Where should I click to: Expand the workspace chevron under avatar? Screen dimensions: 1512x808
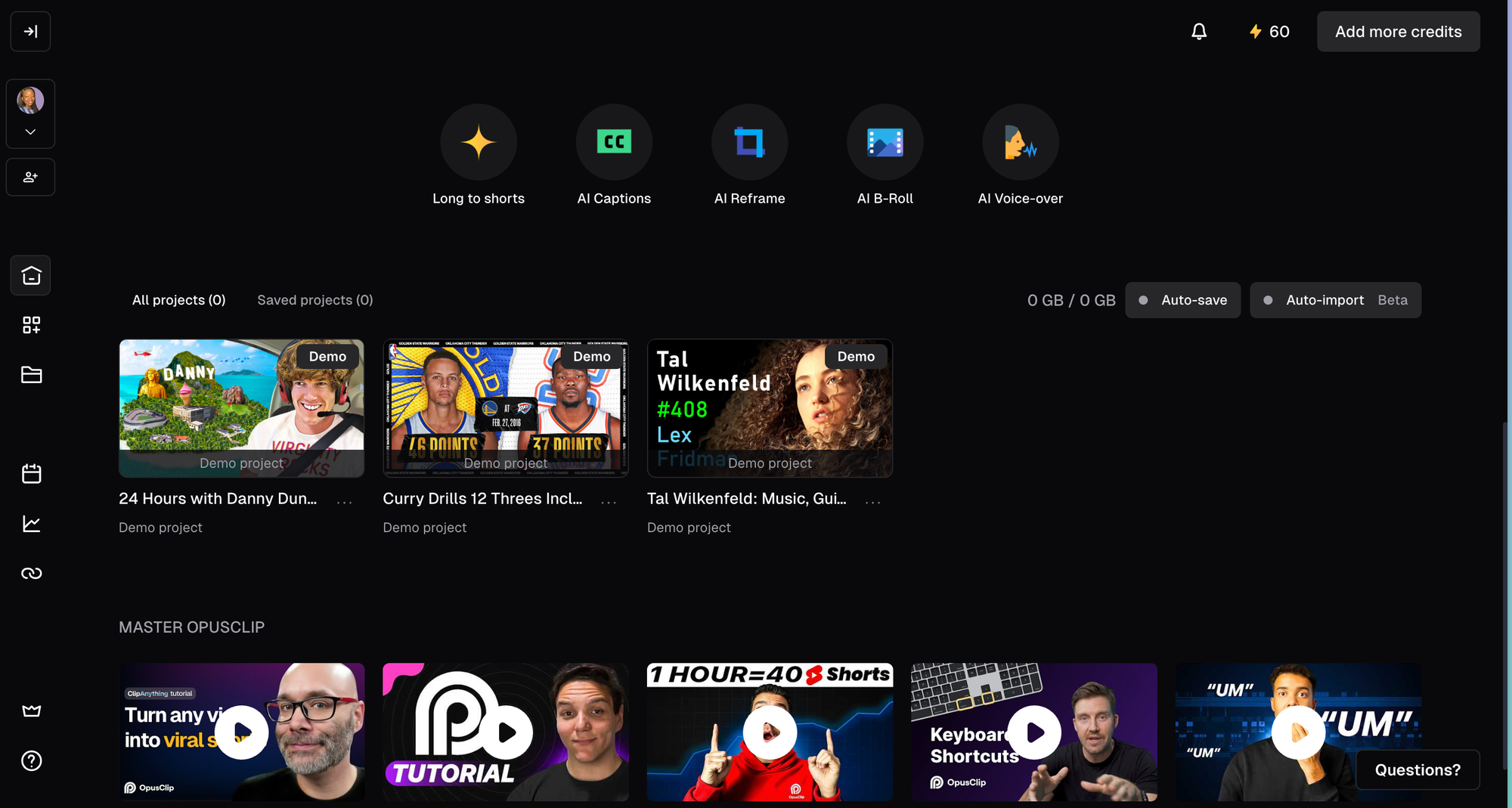pyautogui.click(x=30, y=132)
